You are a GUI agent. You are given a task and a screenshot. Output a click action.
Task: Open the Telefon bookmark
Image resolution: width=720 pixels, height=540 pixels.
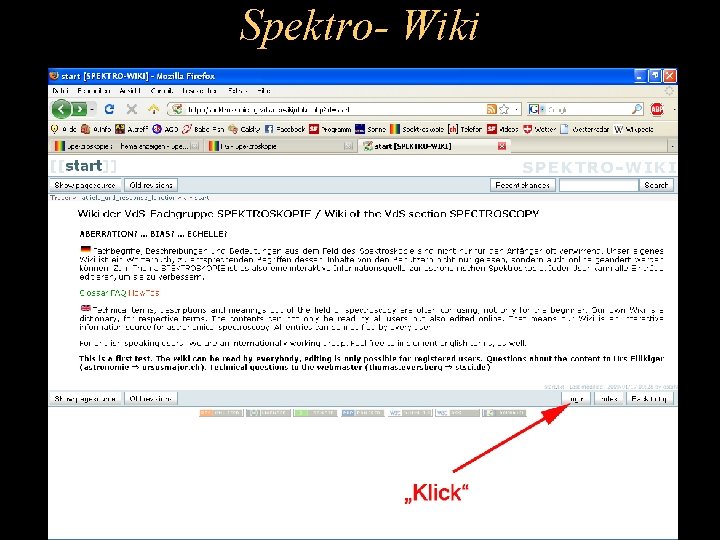pos(465,129)
